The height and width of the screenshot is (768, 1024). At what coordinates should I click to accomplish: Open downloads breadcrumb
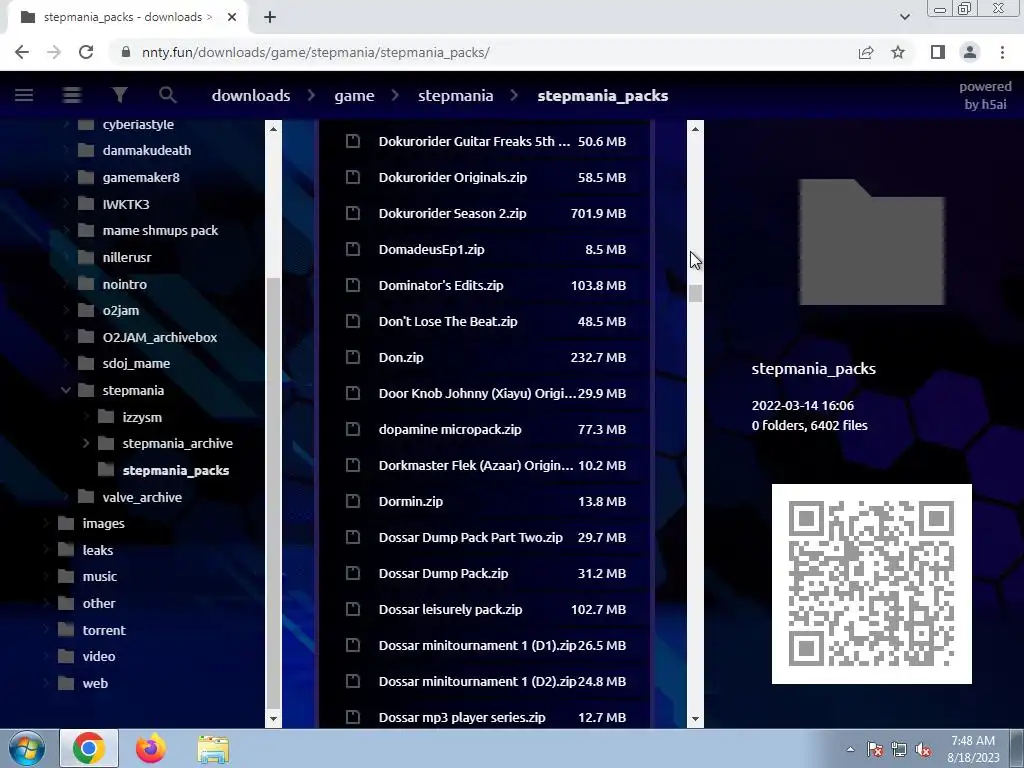pos(251,95)
